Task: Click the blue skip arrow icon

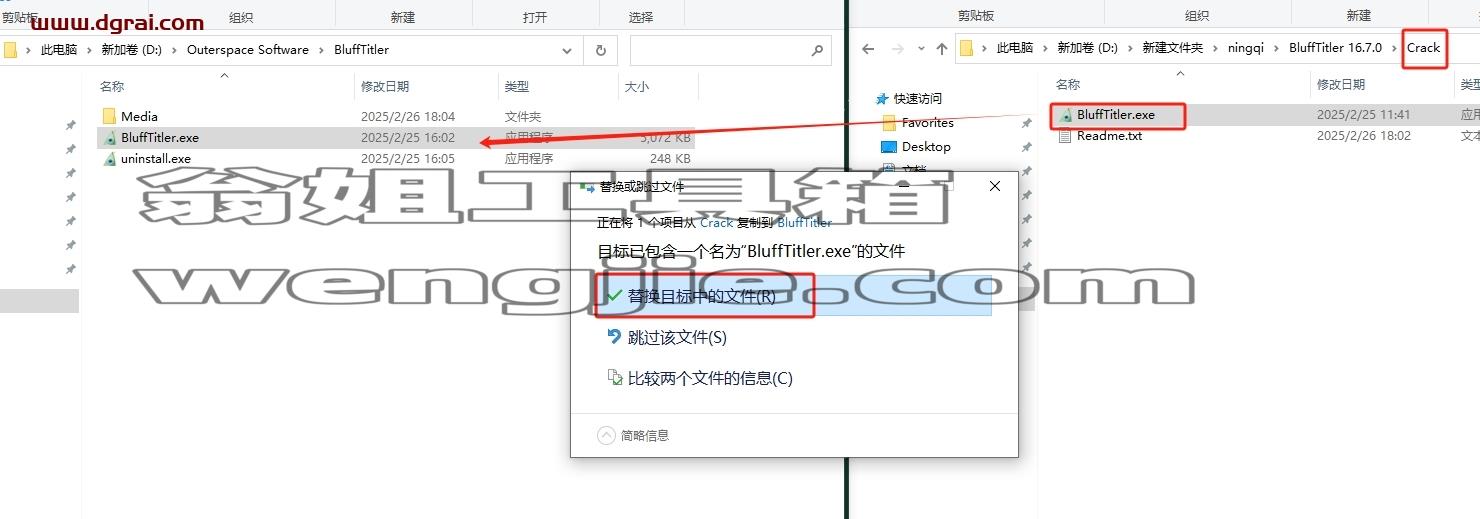Action: [x=615, y=337]
